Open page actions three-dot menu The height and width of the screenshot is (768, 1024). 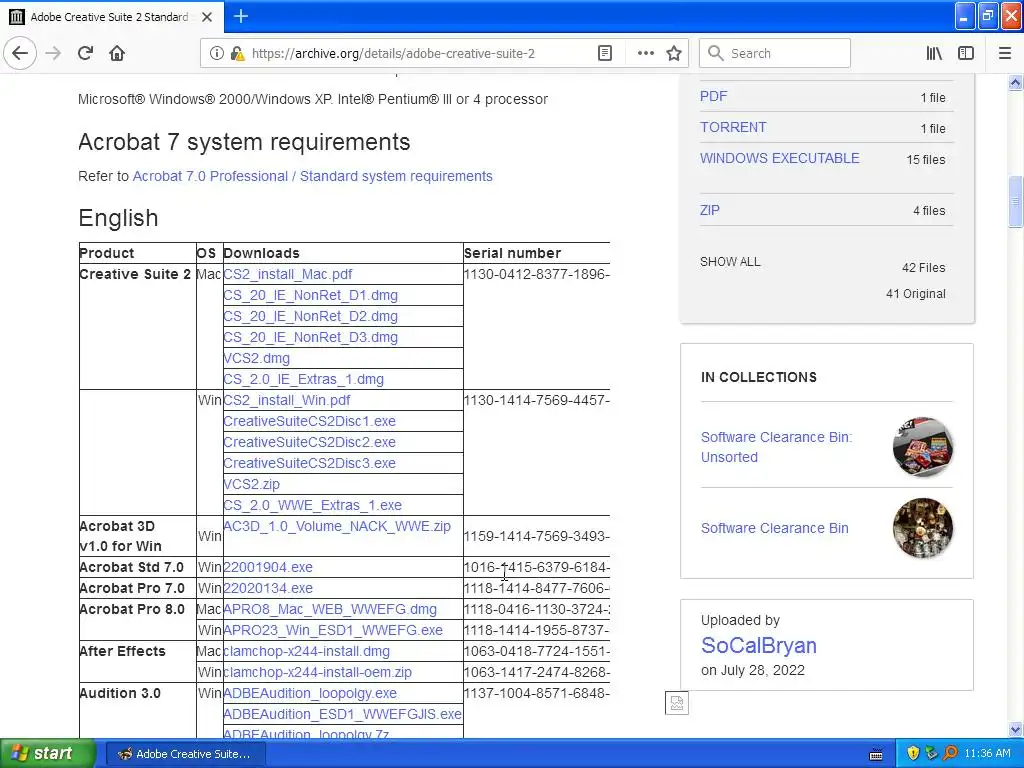click(x=645, y=53)
